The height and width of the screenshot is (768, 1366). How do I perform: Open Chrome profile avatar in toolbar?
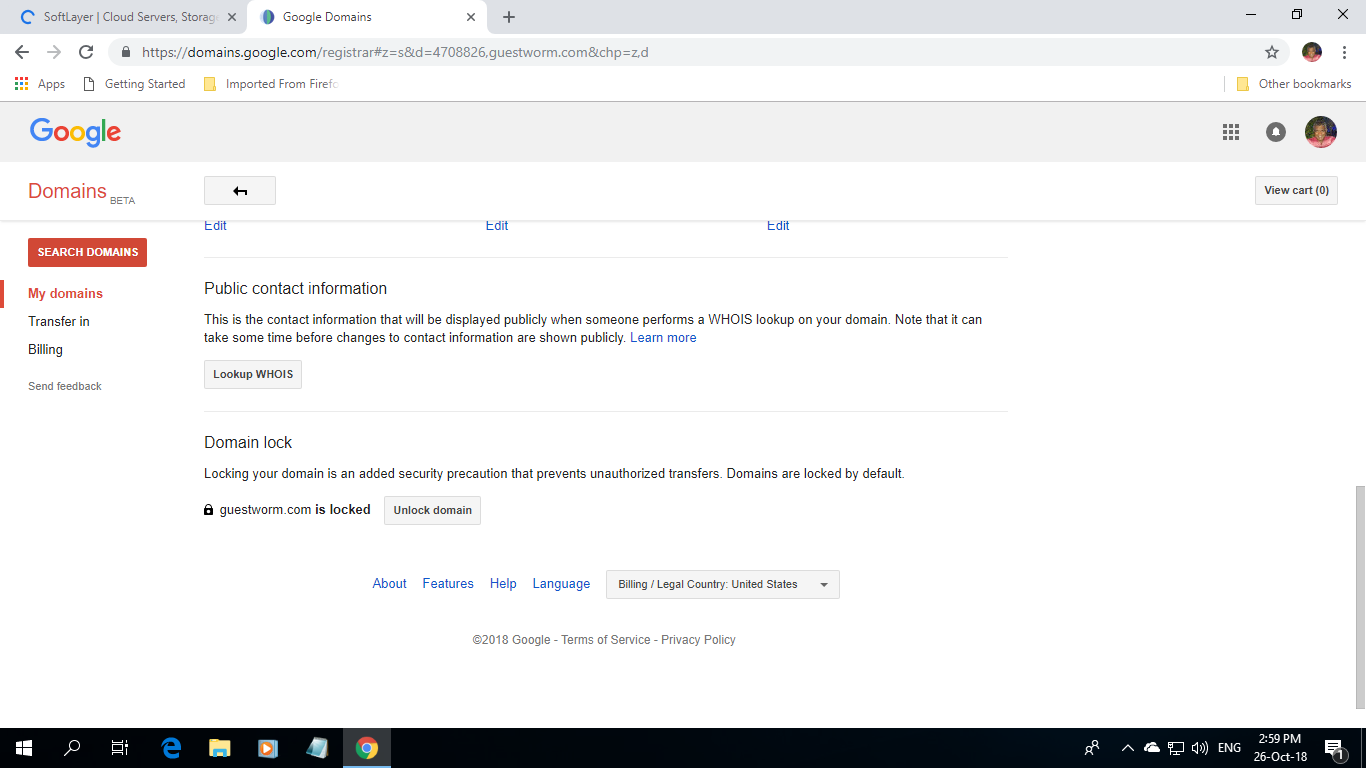point(1312,52)
